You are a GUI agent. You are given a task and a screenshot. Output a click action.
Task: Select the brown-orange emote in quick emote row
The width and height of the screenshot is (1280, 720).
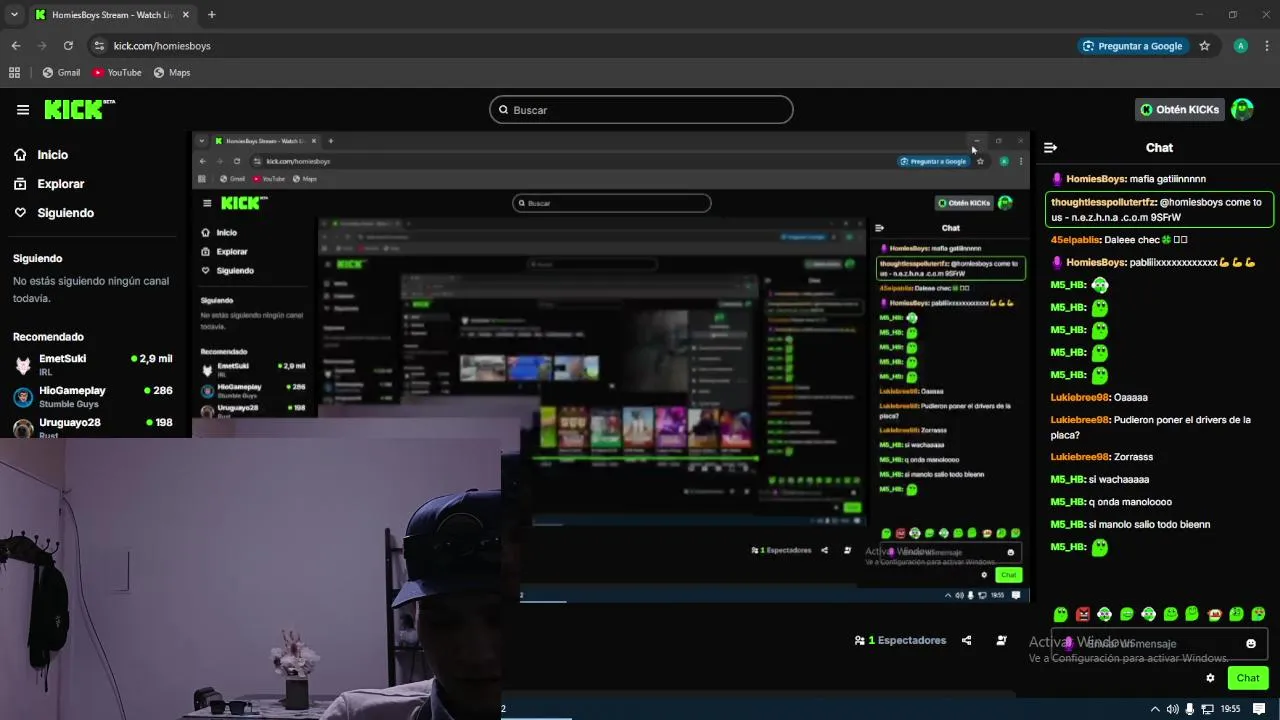pos(1214,614)
